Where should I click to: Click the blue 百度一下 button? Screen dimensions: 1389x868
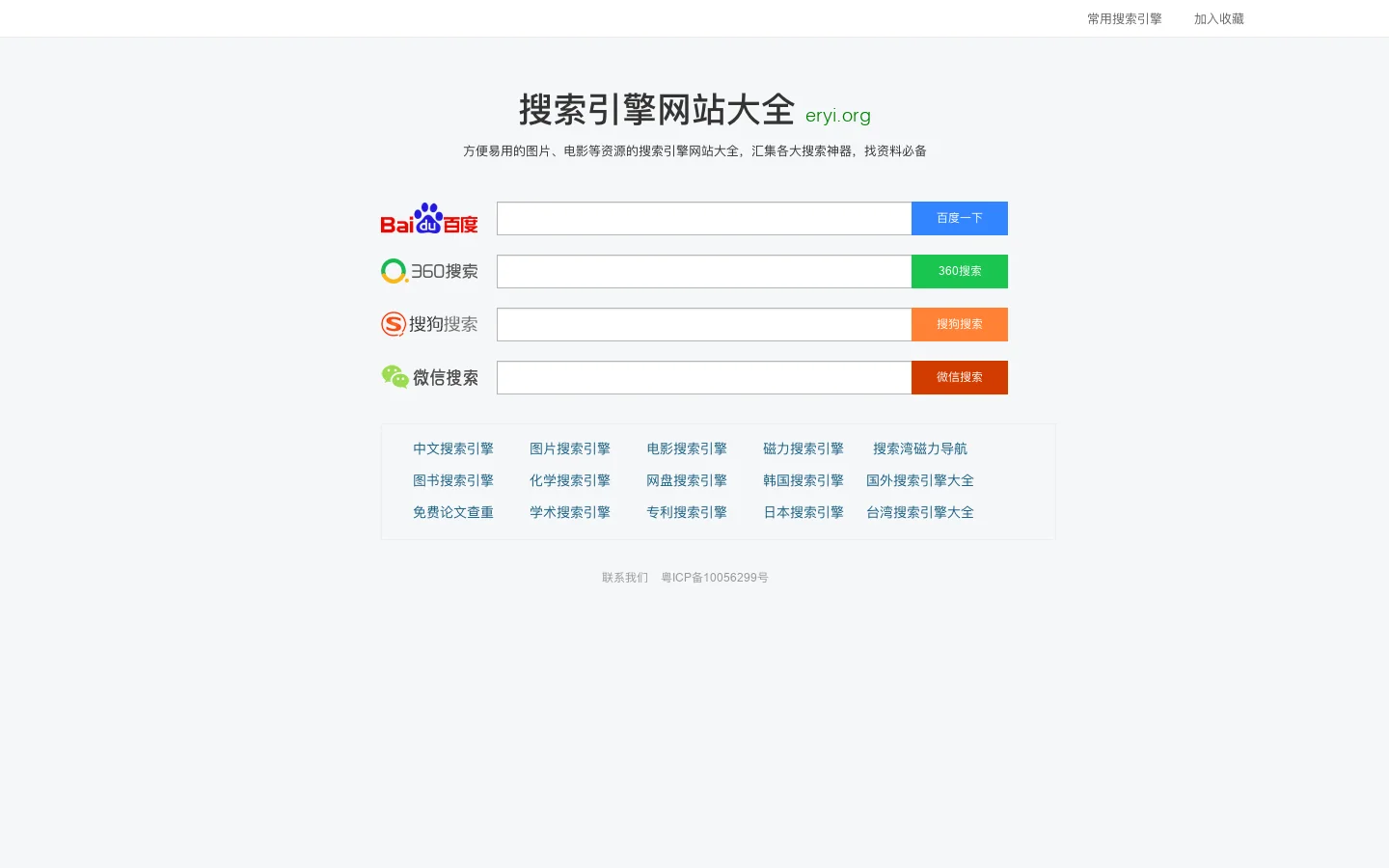point(960,219)
